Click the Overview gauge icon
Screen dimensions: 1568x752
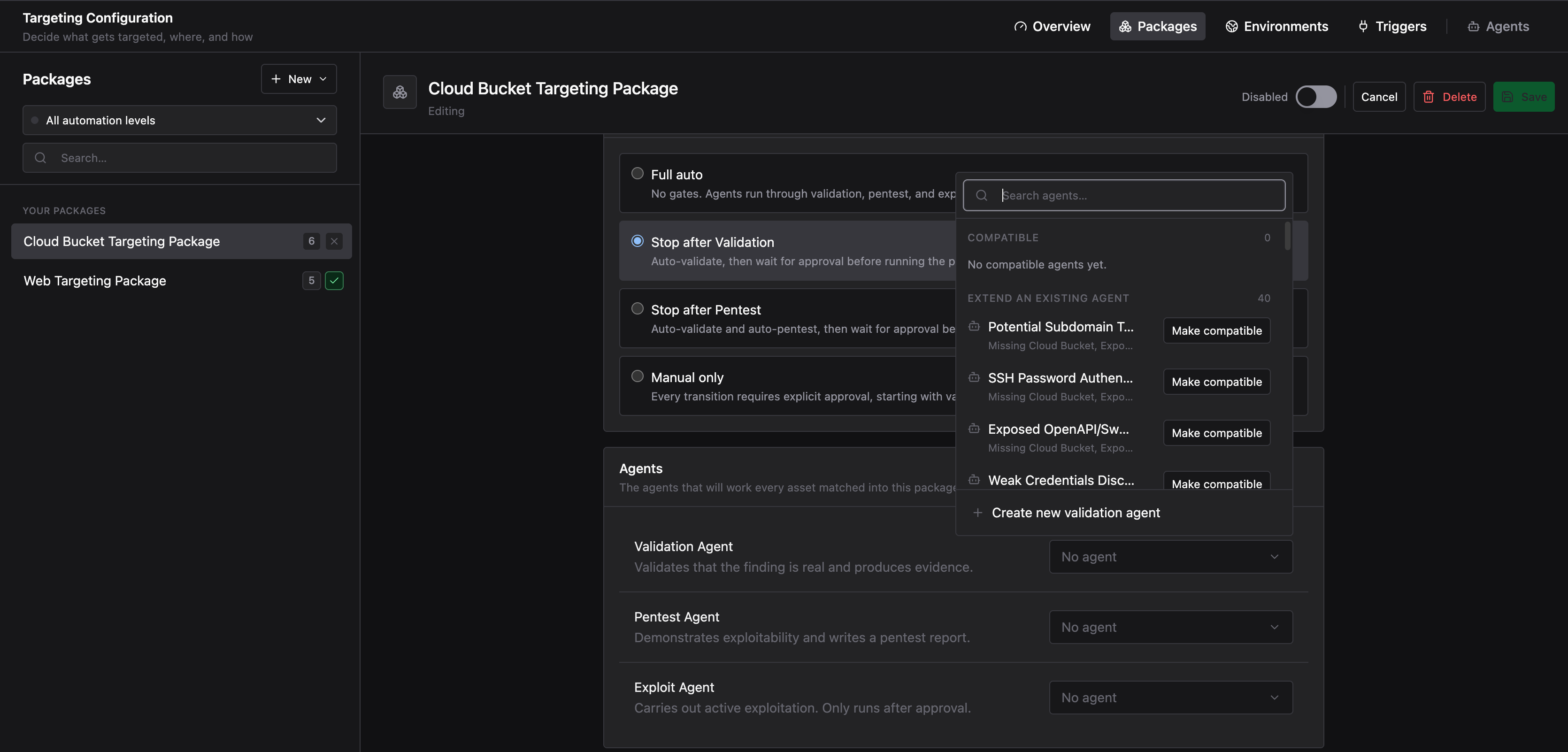1020,26
